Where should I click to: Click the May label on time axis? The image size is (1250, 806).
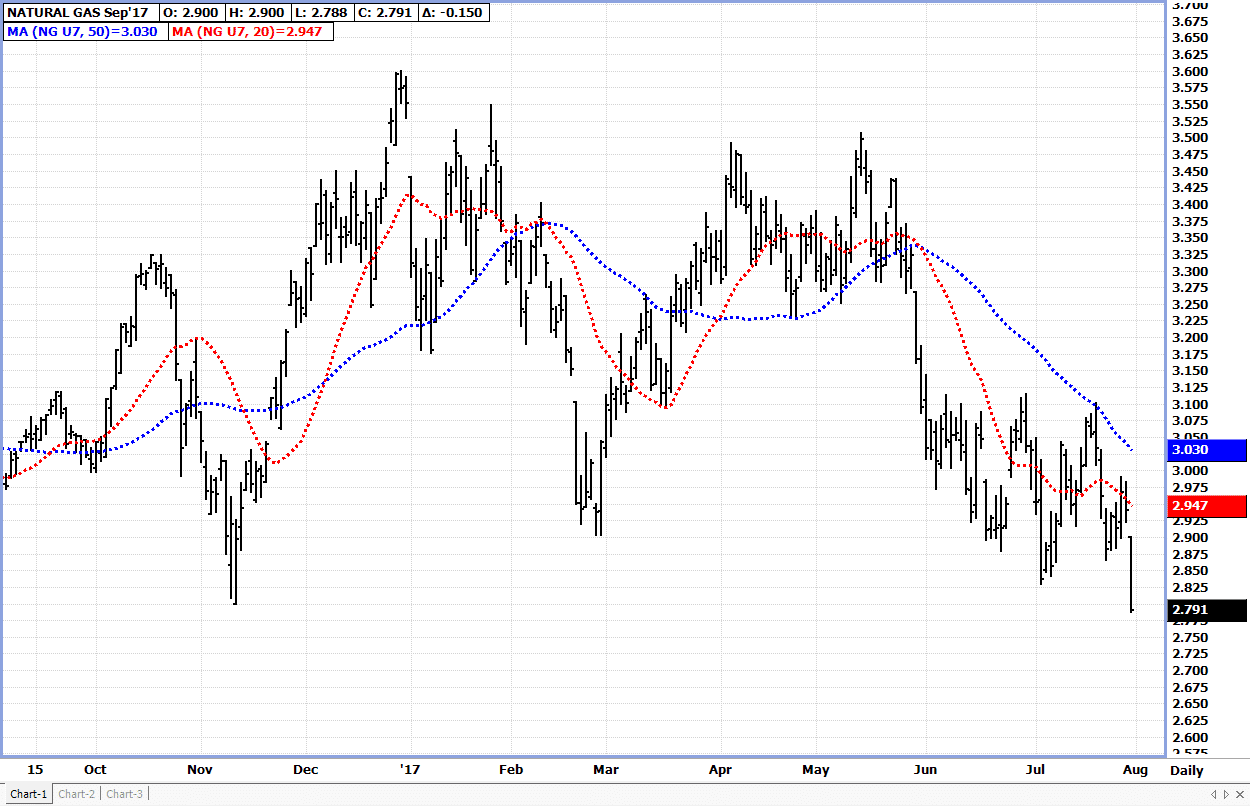coord(817,770)
